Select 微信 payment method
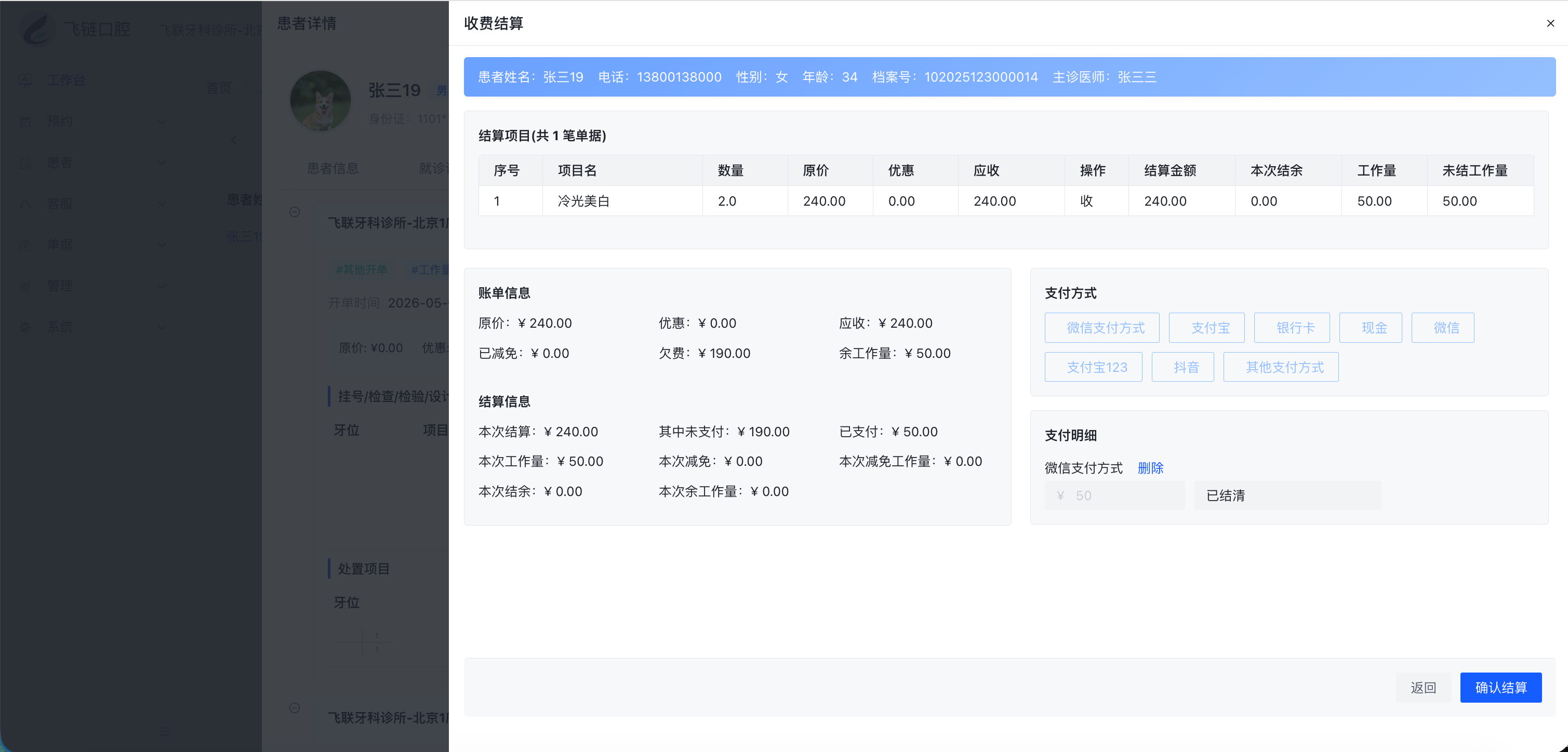1568x752 pixels. 1443,327
